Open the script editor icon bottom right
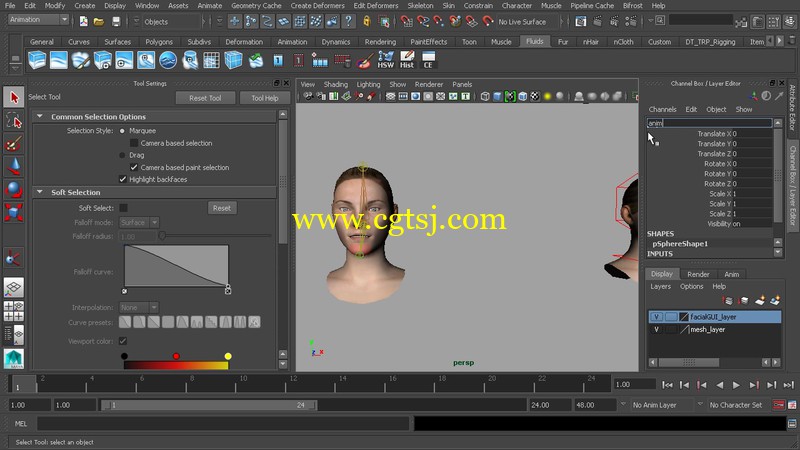 (792, 423)
